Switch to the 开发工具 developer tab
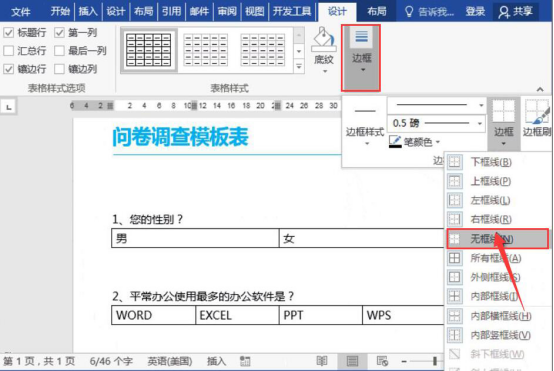 292,11
